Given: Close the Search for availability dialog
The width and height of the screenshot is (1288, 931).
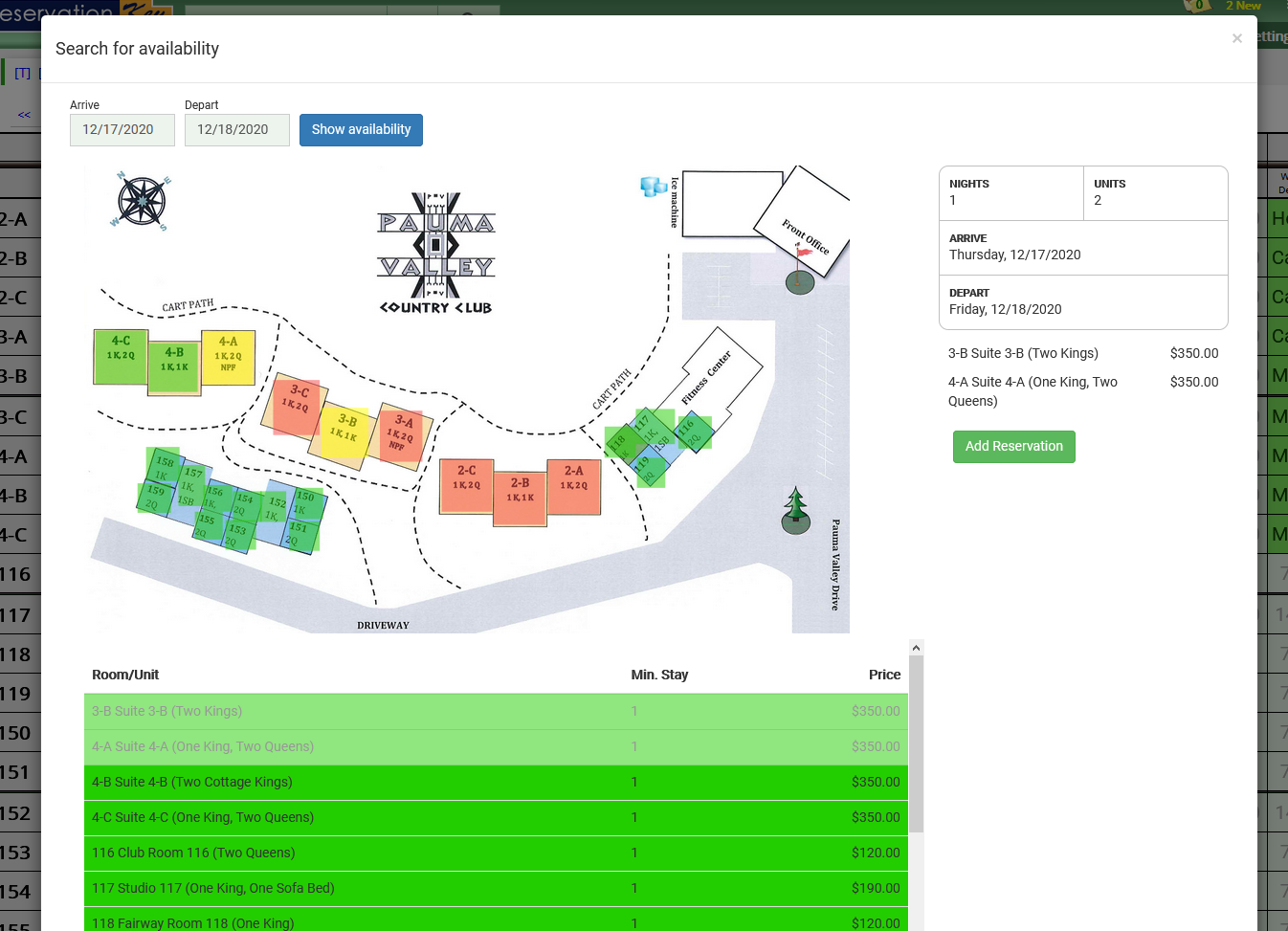Looking at the screenshot, I should 1236,38.
